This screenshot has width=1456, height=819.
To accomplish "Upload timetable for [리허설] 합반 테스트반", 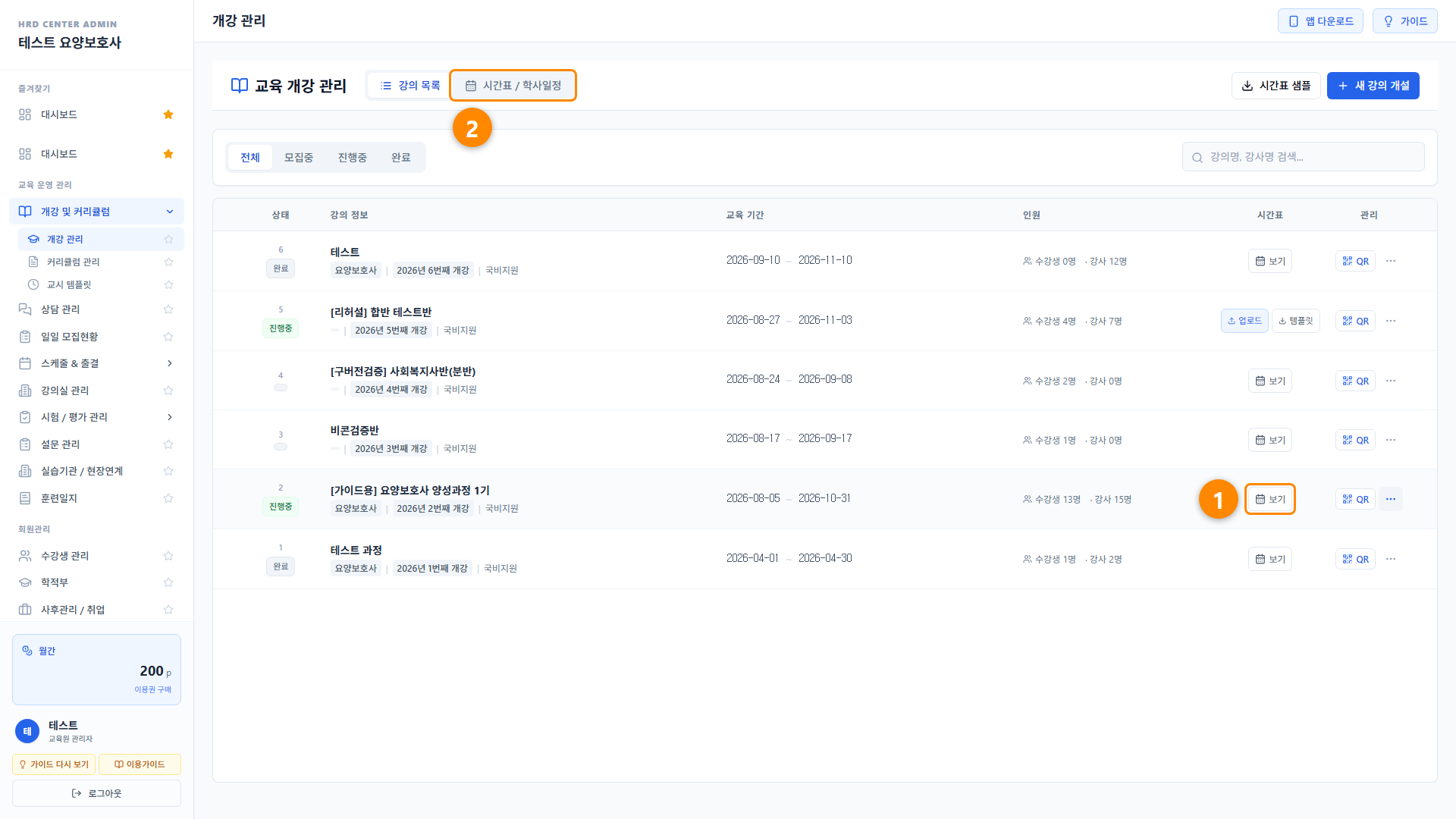I will 1244,321.
